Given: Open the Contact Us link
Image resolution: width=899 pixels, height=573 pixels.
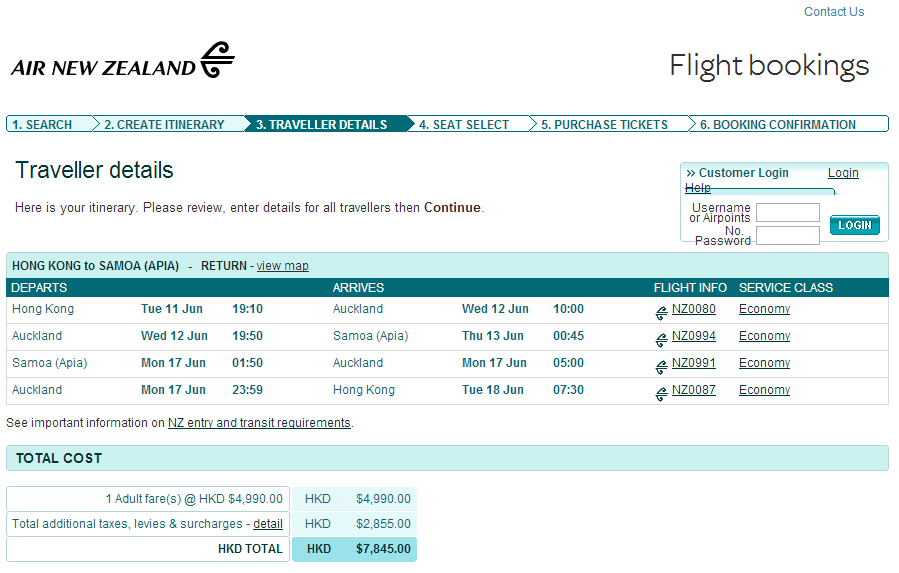Looking at the screenshot, I should [x=833, y=12].
